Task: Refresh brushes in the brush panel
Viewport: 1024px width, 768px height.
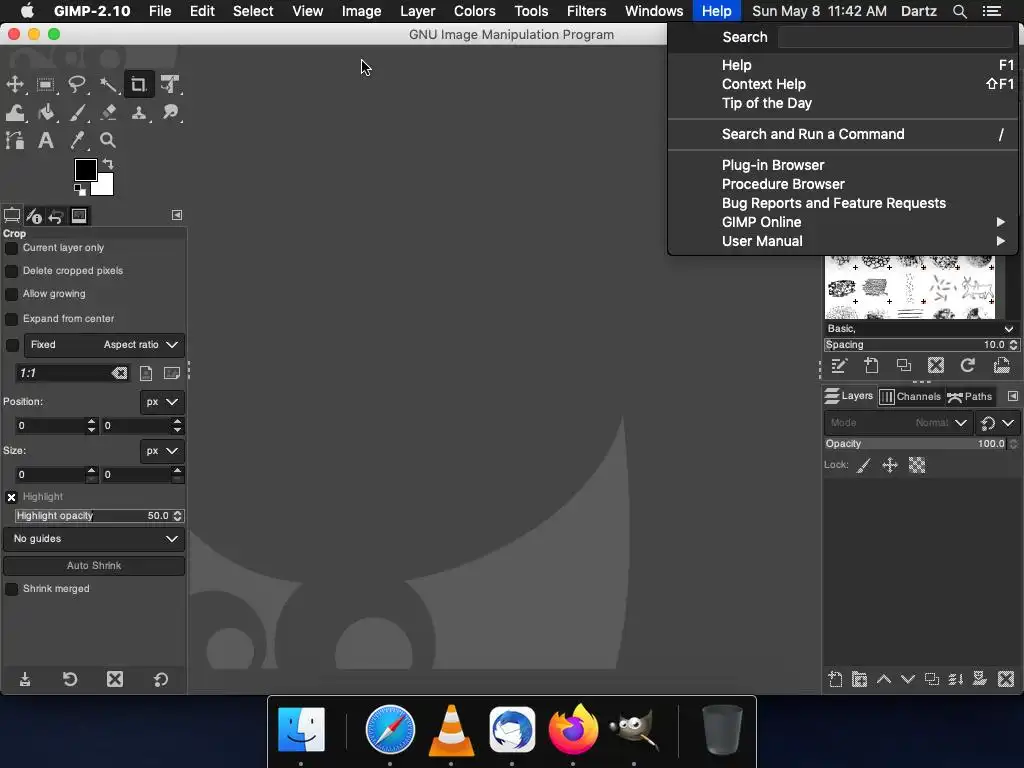Action: [968, 365]
